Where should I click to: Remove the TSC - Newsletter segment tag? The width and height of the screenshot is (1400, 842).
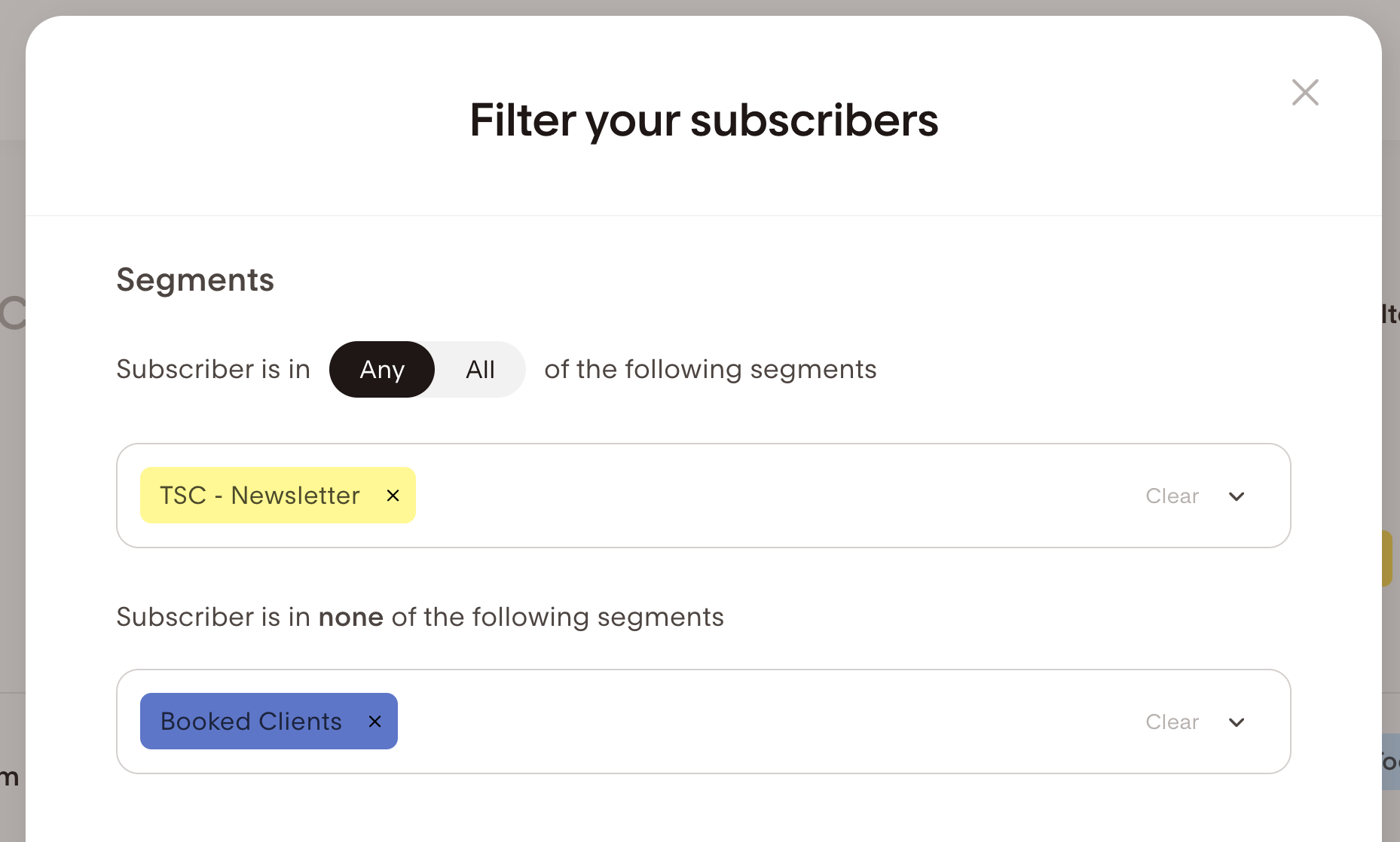pyautogui.click(x=393, y=496)
